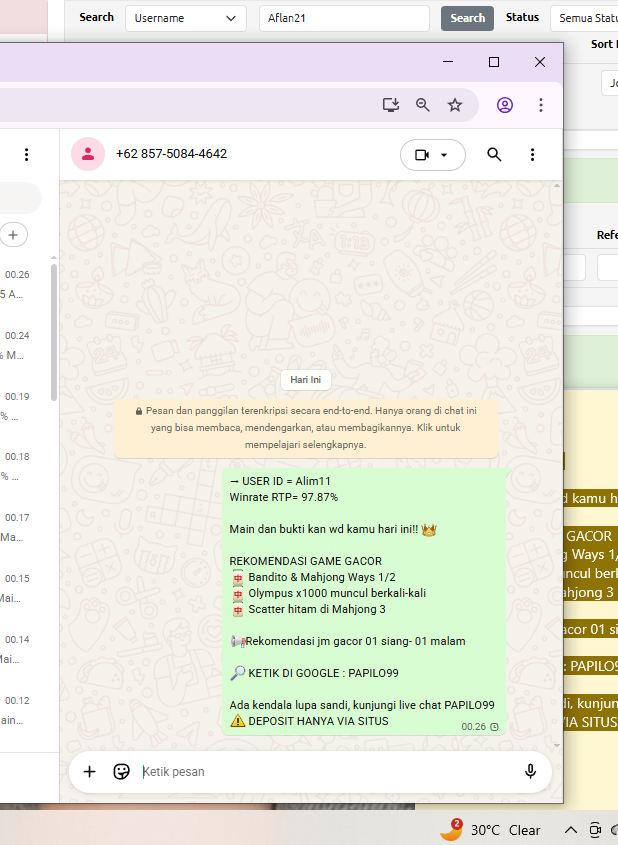
Task: Bookmark this page with the star icon
Action: pos(455,105)
